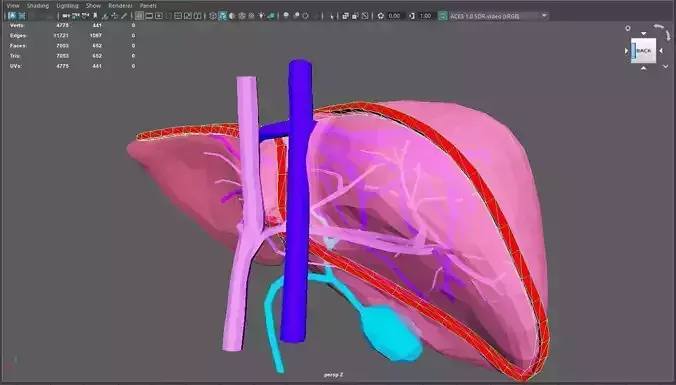676x385 pixels.
Task: Toggle the X-Ray display icon
Action: coord(345,16)
